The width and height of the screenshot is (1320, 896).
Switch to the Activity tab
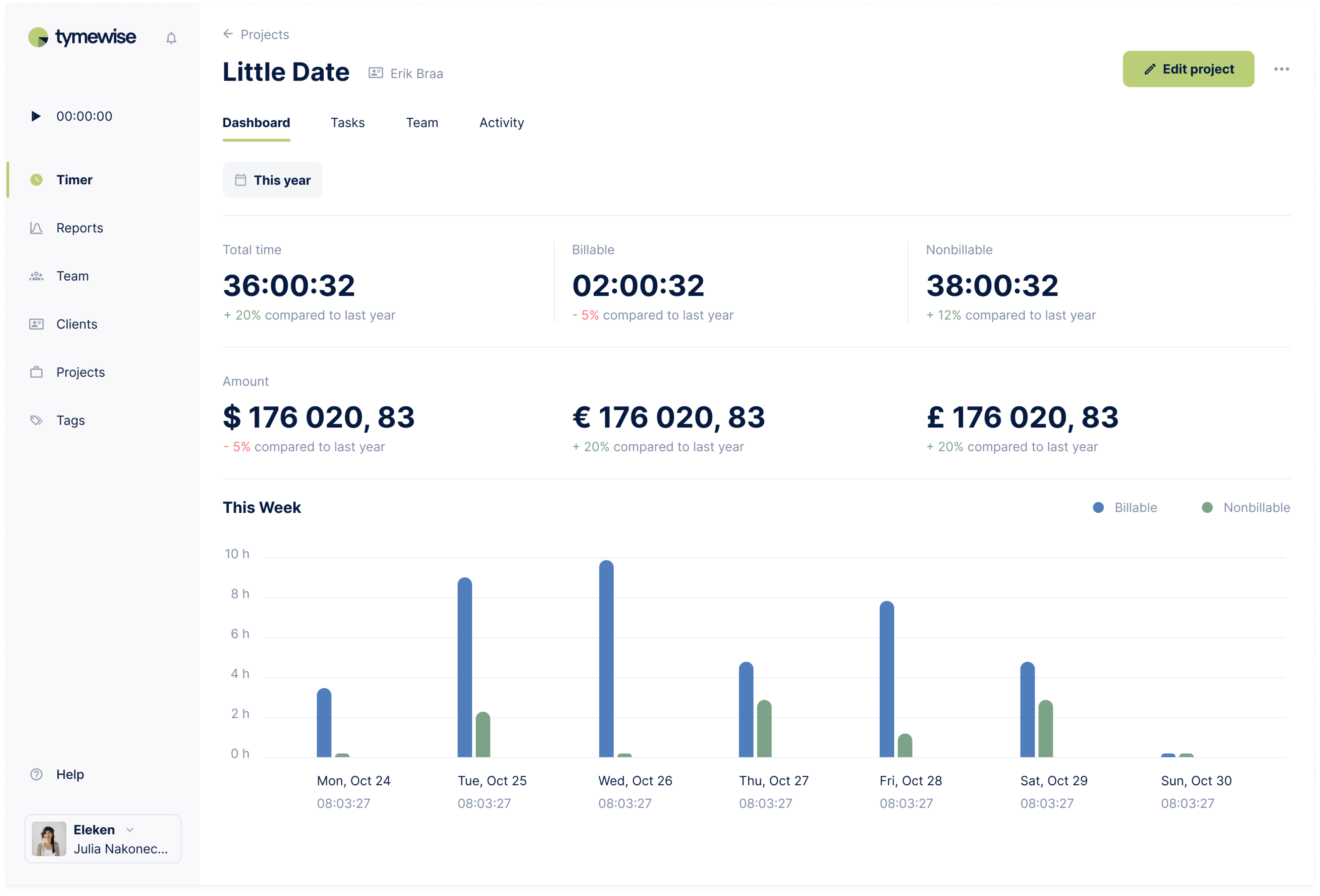pos(501,123)
